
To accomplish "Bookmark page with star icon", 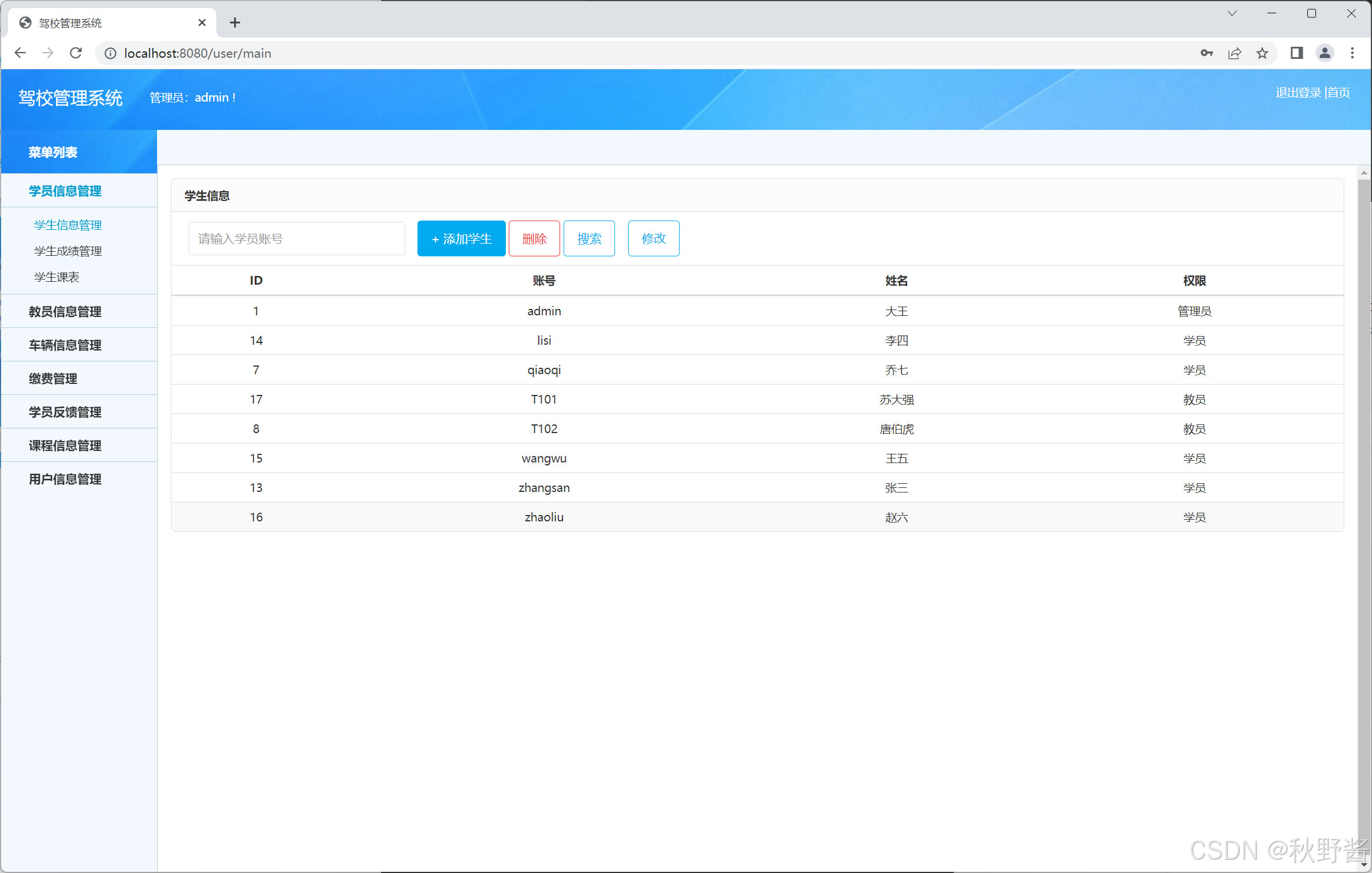I will (1262, 53).
